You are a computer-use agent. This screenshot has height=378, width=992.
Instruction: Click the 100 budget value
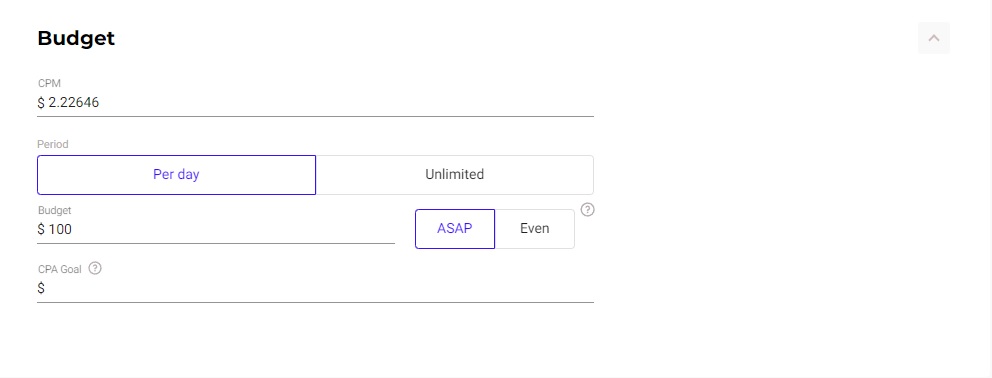tap(60, 229)
